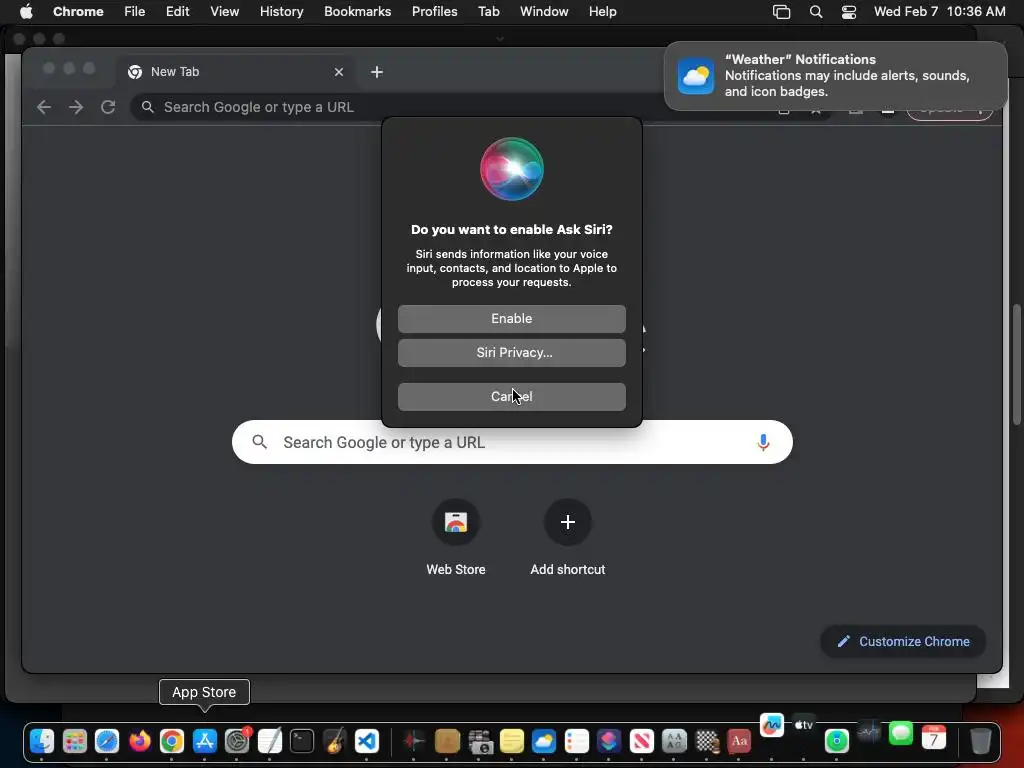1024x768 pixels.
Task: Close the New Tab tab
Action: [x=338, y=72]
